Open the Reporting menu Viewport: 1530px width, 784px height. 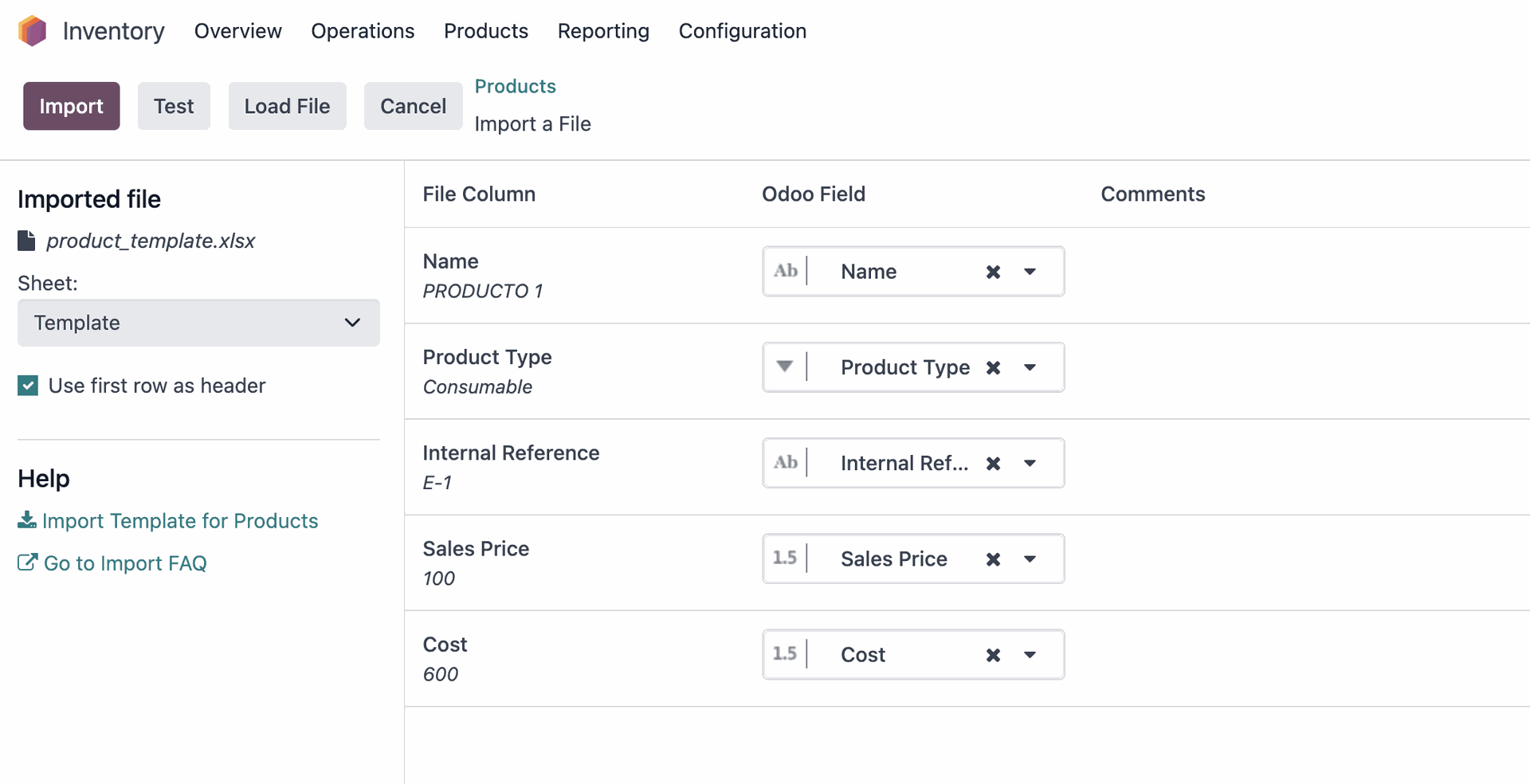click(603, 31)
